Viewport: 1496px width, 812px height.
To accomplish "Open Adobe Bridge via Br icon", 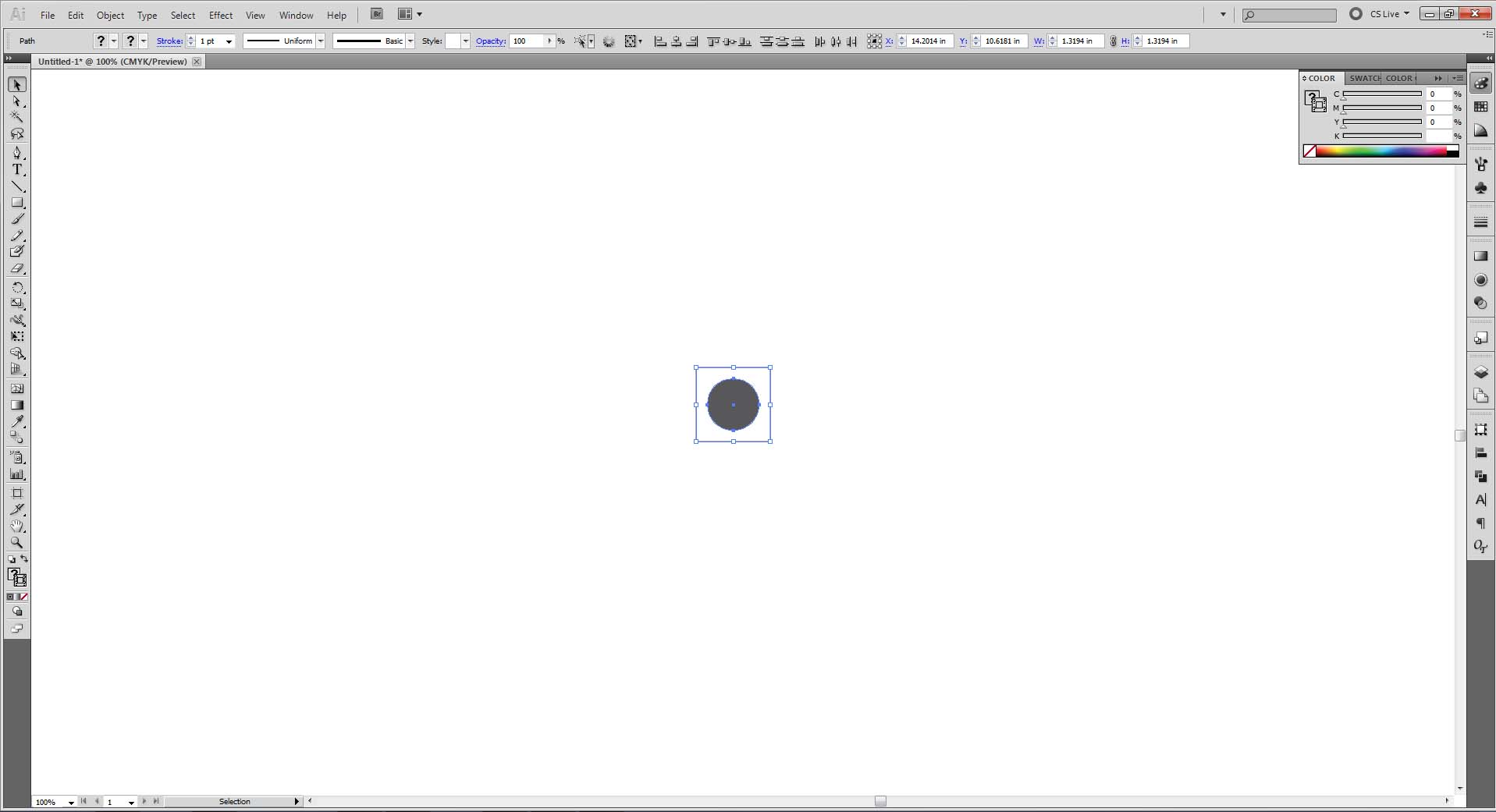I will coord(377,14).
